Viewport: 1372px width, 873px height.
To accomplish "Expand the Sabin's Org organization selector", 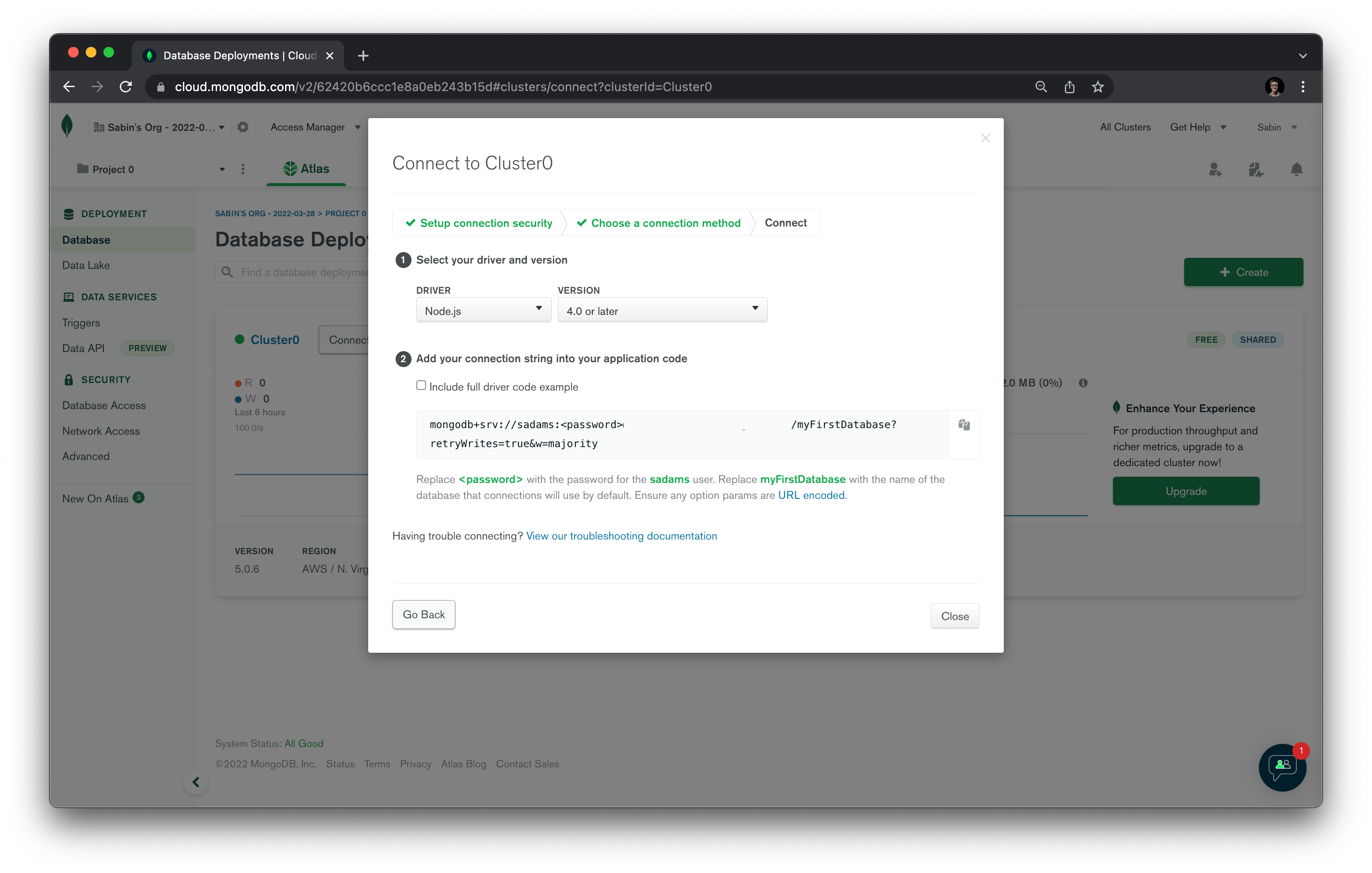I will click(160, 127).
